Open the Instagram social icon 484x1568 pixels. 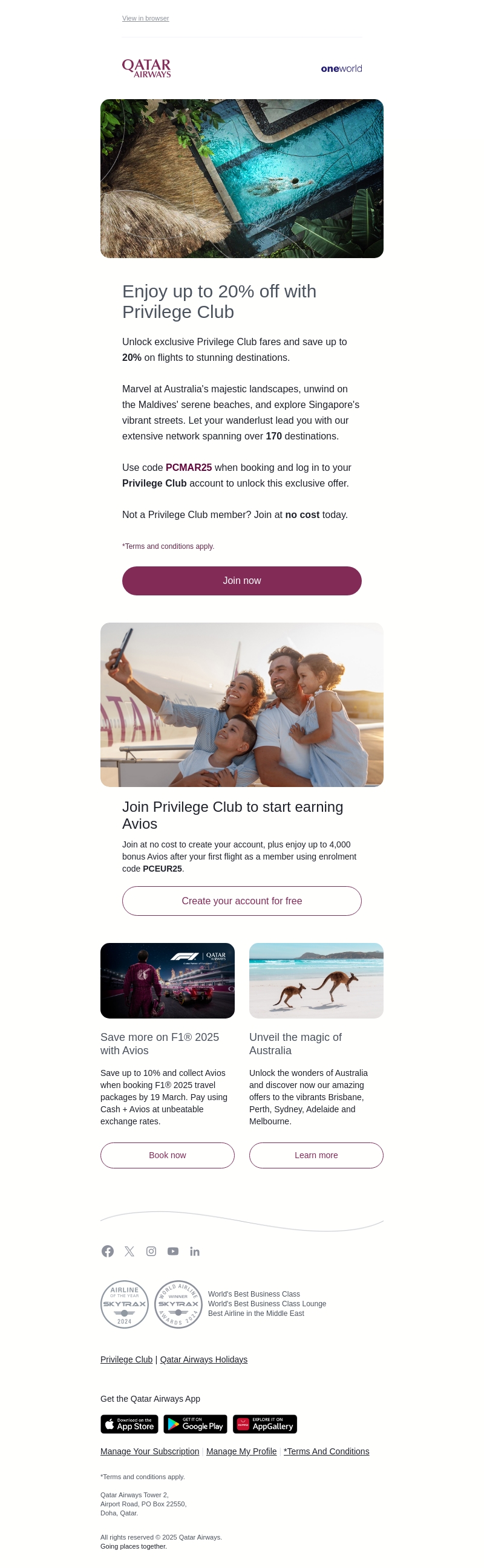(x=151, y=1251)
